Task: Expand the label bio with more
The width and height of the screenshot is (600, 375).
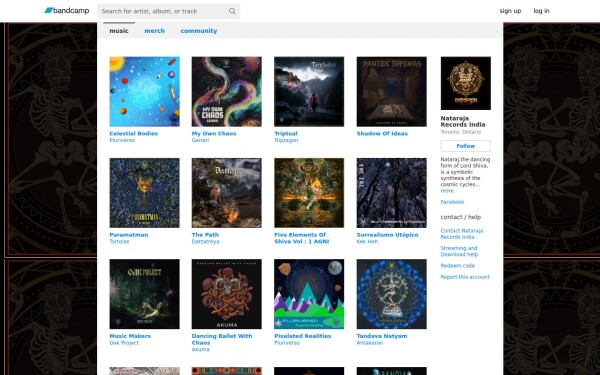Action: tap(447, 191)
